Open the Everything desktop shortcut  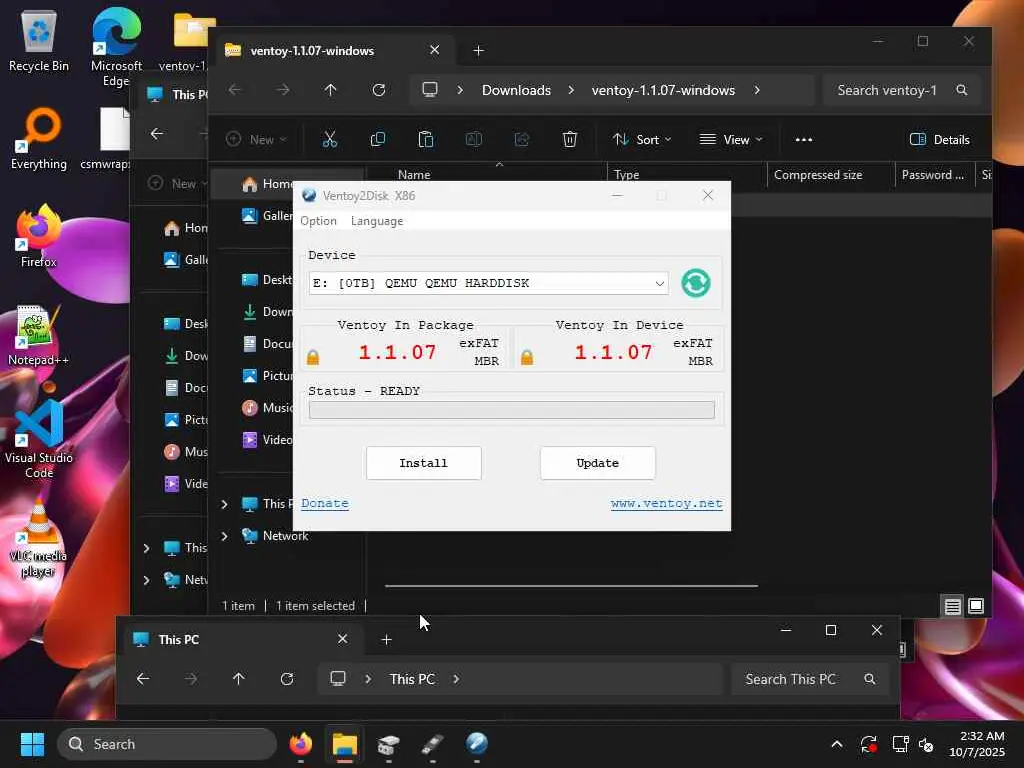coord(39,138)
